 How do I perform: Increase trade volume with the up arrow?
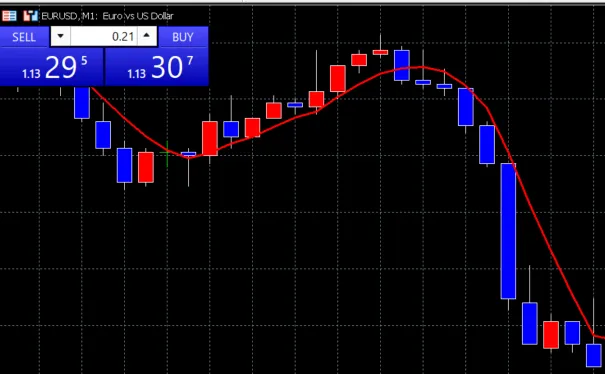pyautogui.click(x=147, y=36)
